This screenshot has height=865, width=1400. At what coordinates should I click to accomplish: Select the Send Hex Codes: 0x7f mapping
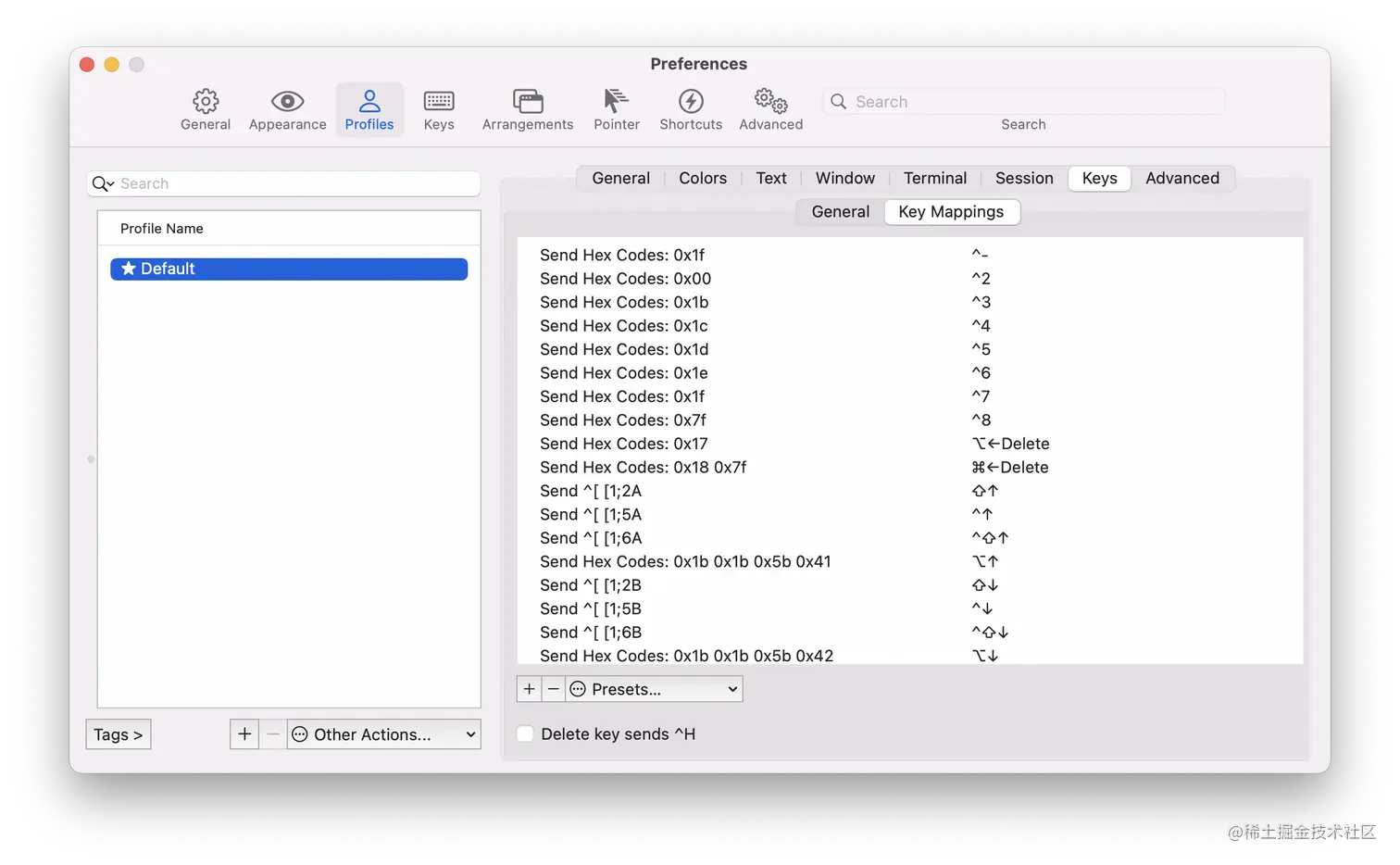coord(910,420)
